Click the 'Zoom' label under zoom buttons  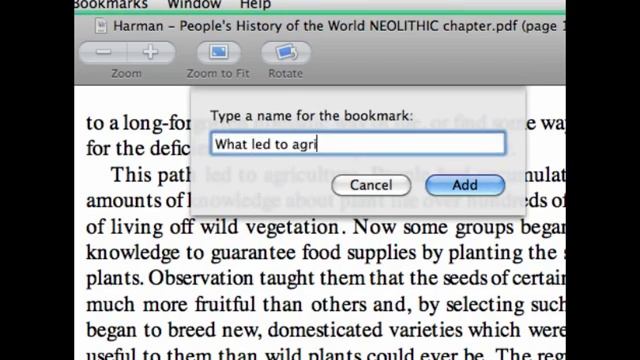[127, 74]
